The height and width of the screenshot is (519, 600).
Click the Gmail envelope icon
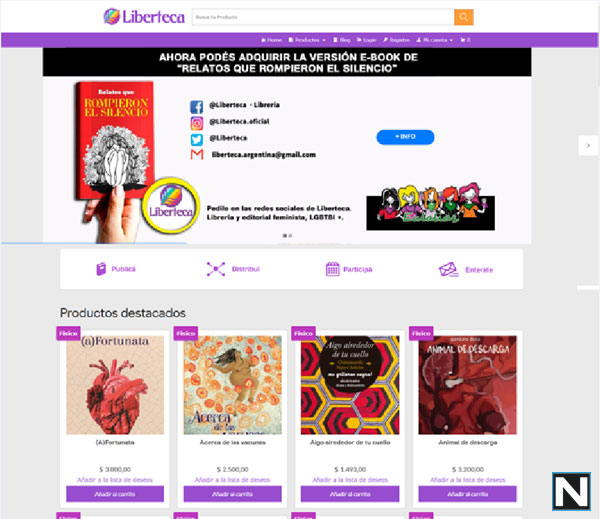point(197,155)
